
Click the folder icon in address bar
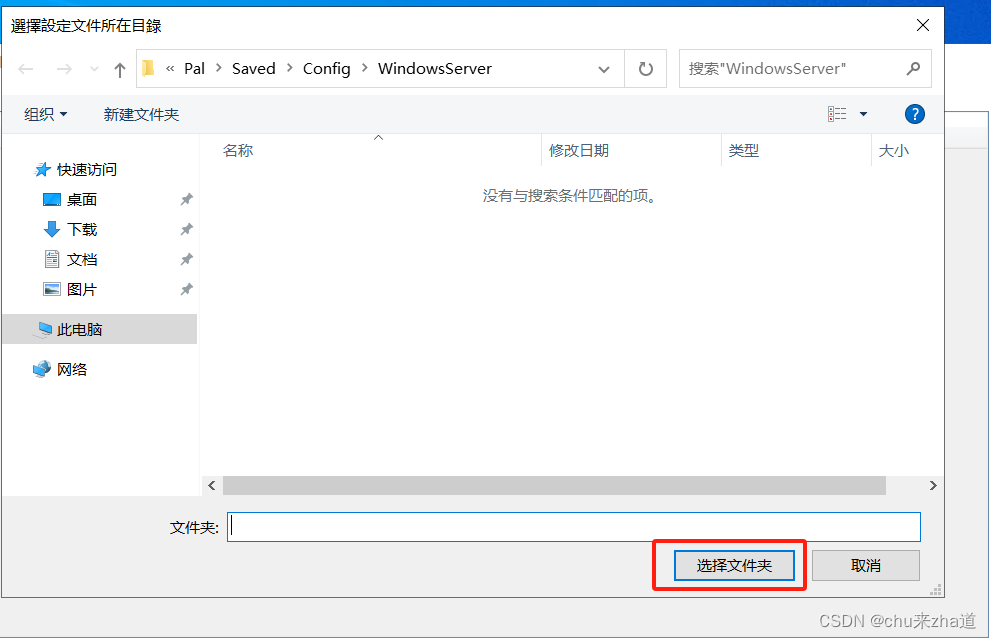pos(149,68)
